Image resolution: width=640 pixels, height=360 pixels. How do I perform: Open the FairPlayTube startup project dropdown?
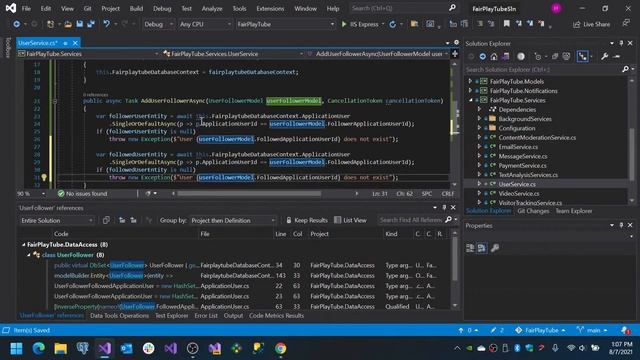(285, 24)
